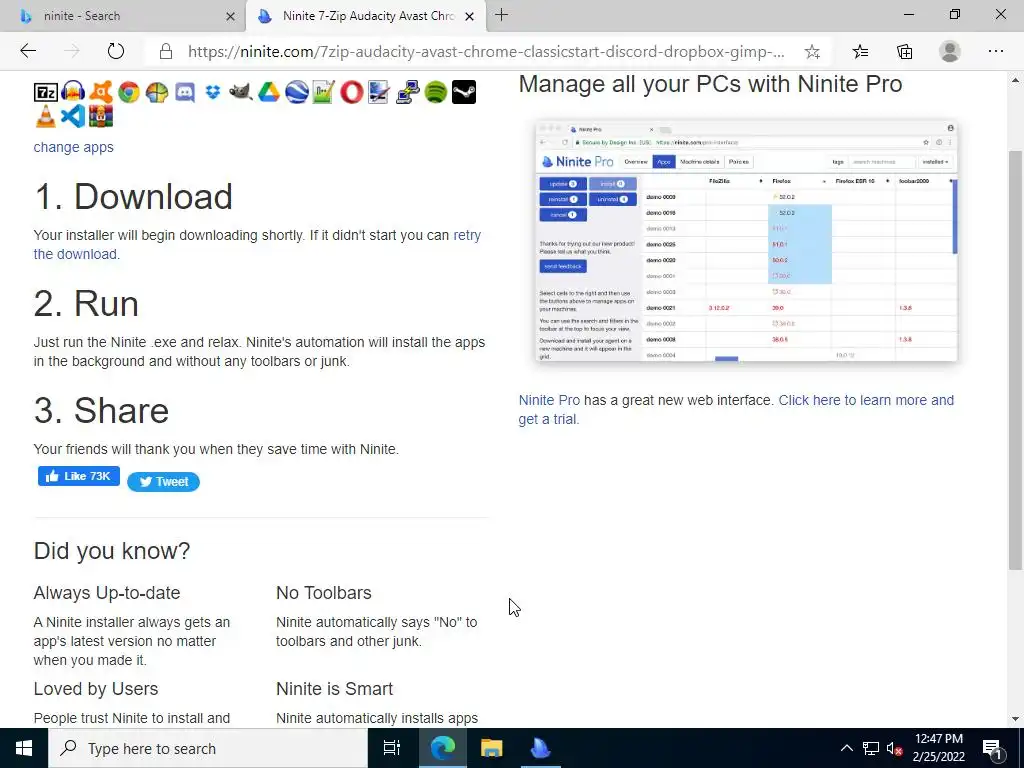The width and height of the screenshot is (1024, 768).
Task: Click the Microsoft Edge taskbar icon
Action: (442, 748)
